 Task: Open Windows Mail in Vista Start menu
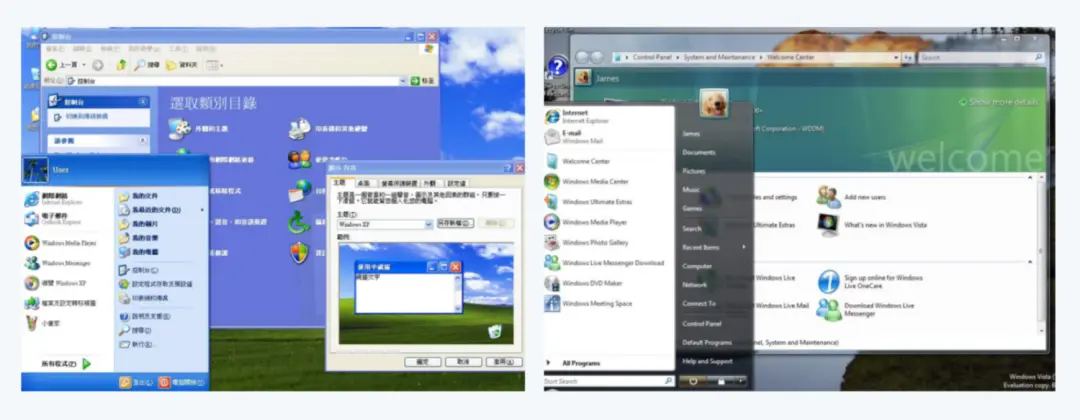click(x=575, y=136)
